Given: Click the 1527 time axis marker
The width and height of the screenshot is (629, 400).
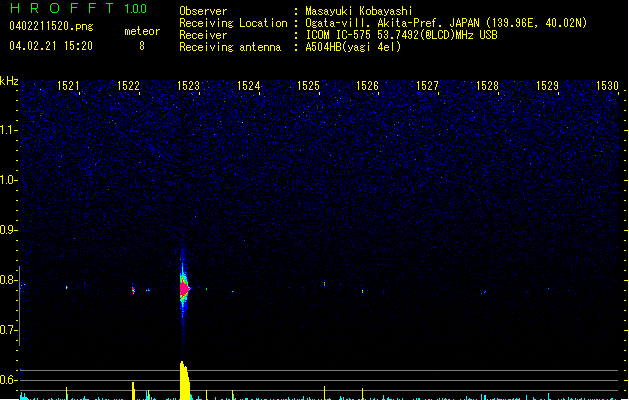Looking at the screenshot, I should (x=427, y=86).
